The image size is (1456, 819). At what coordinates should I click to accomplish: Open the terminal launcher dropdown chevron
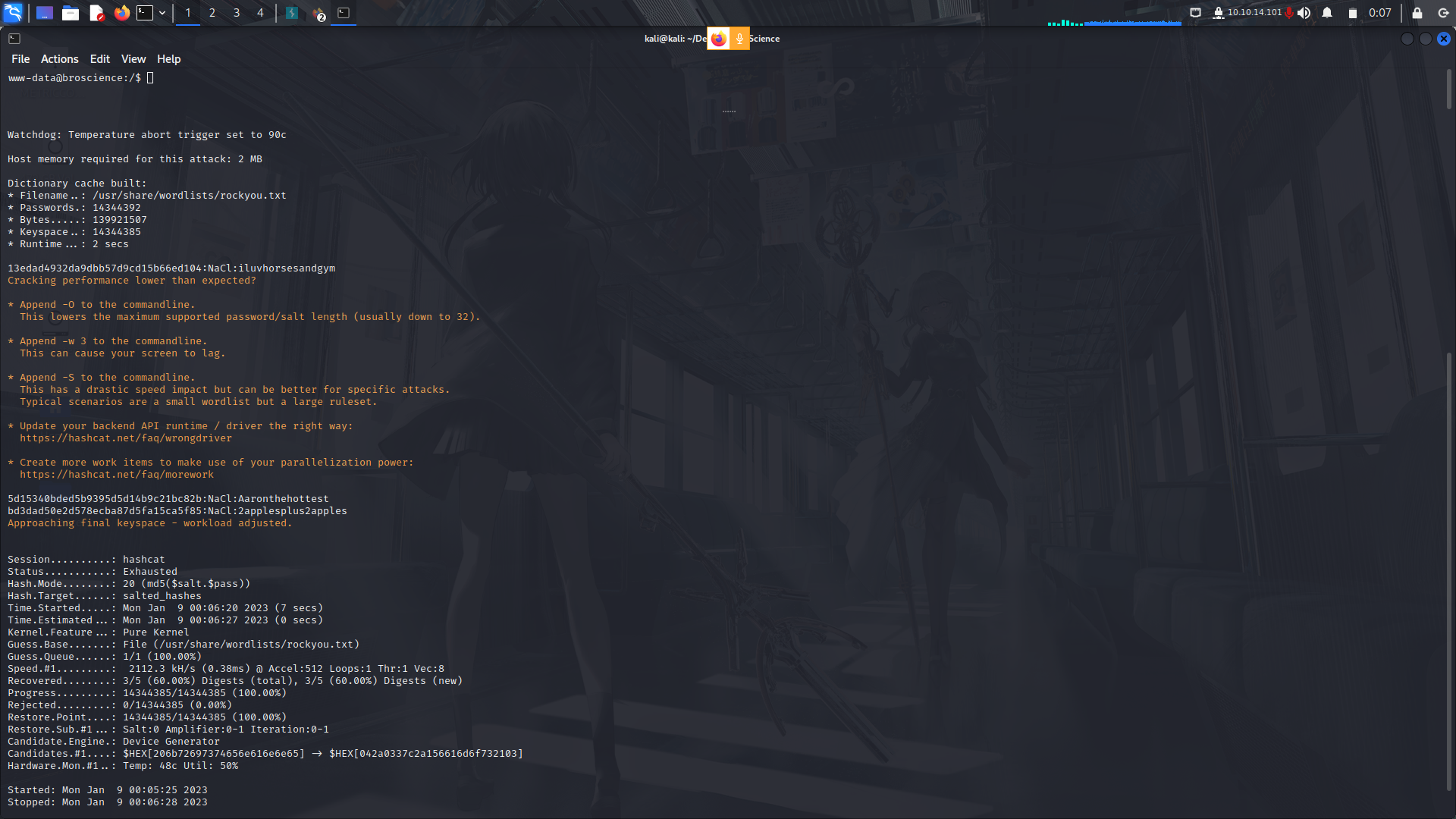162,13
